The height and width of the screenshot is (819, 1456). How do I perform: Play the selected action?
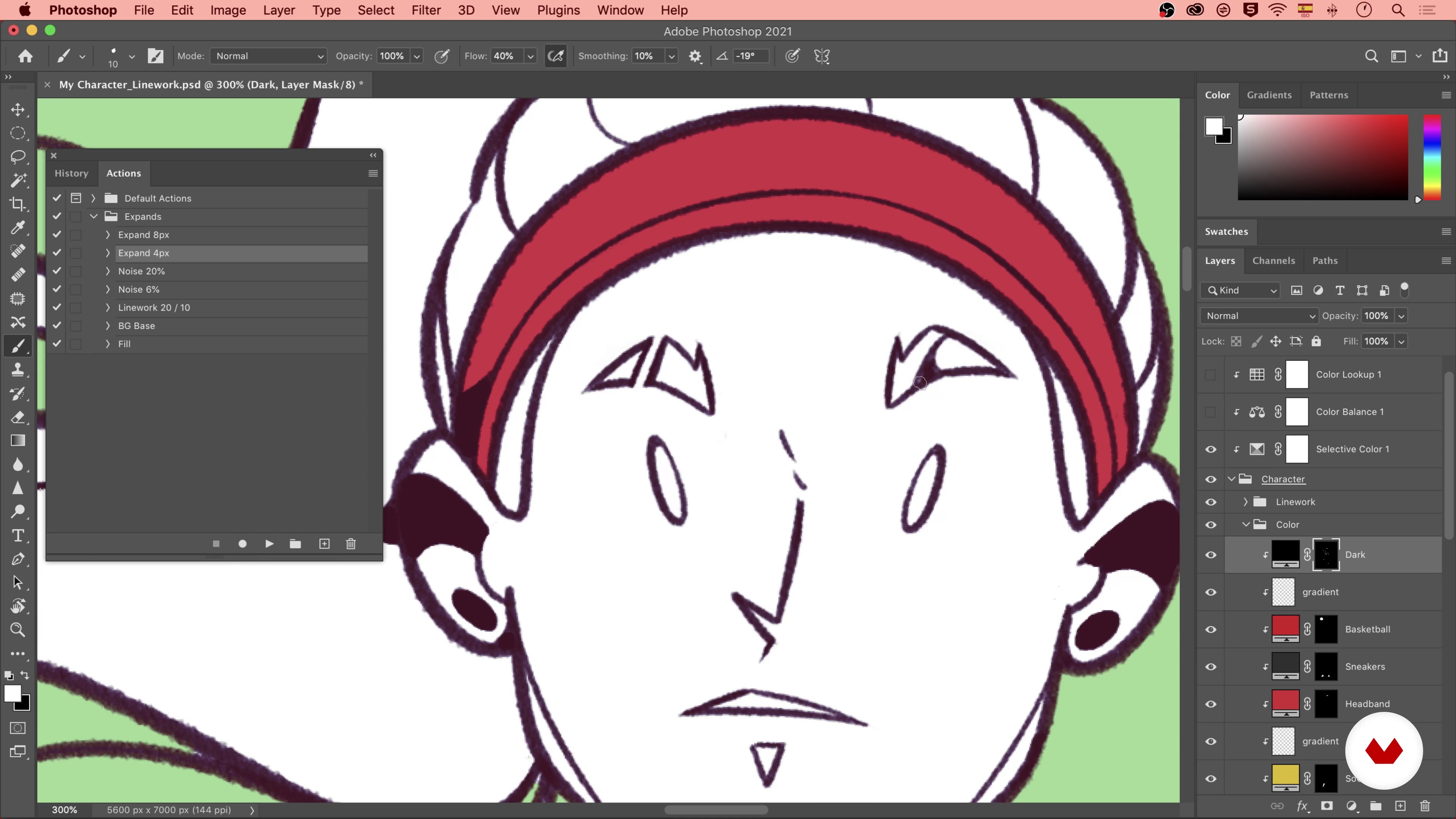269,544
